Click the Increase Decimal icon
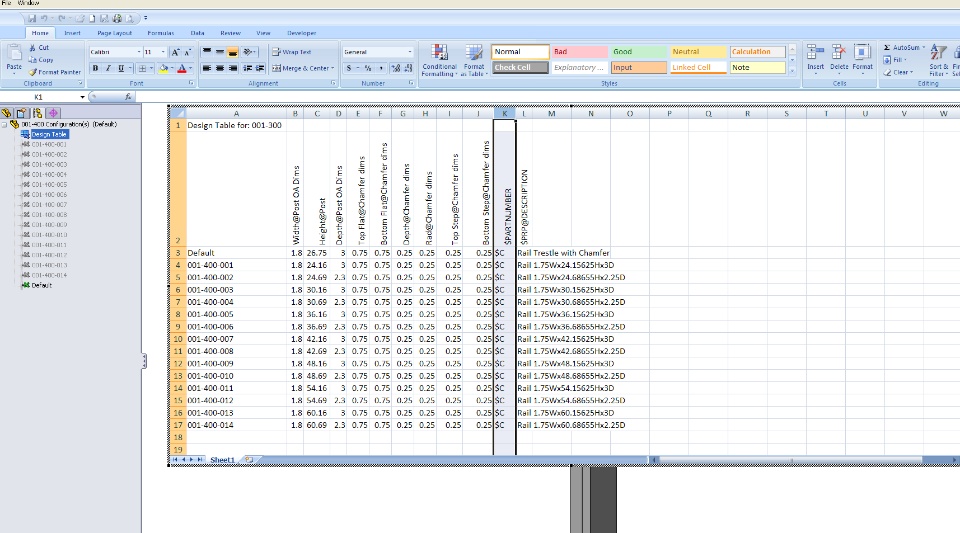Image resolution: width=960 pixels, height=533 pixels. pyautogui.click(x=396, y=69)
